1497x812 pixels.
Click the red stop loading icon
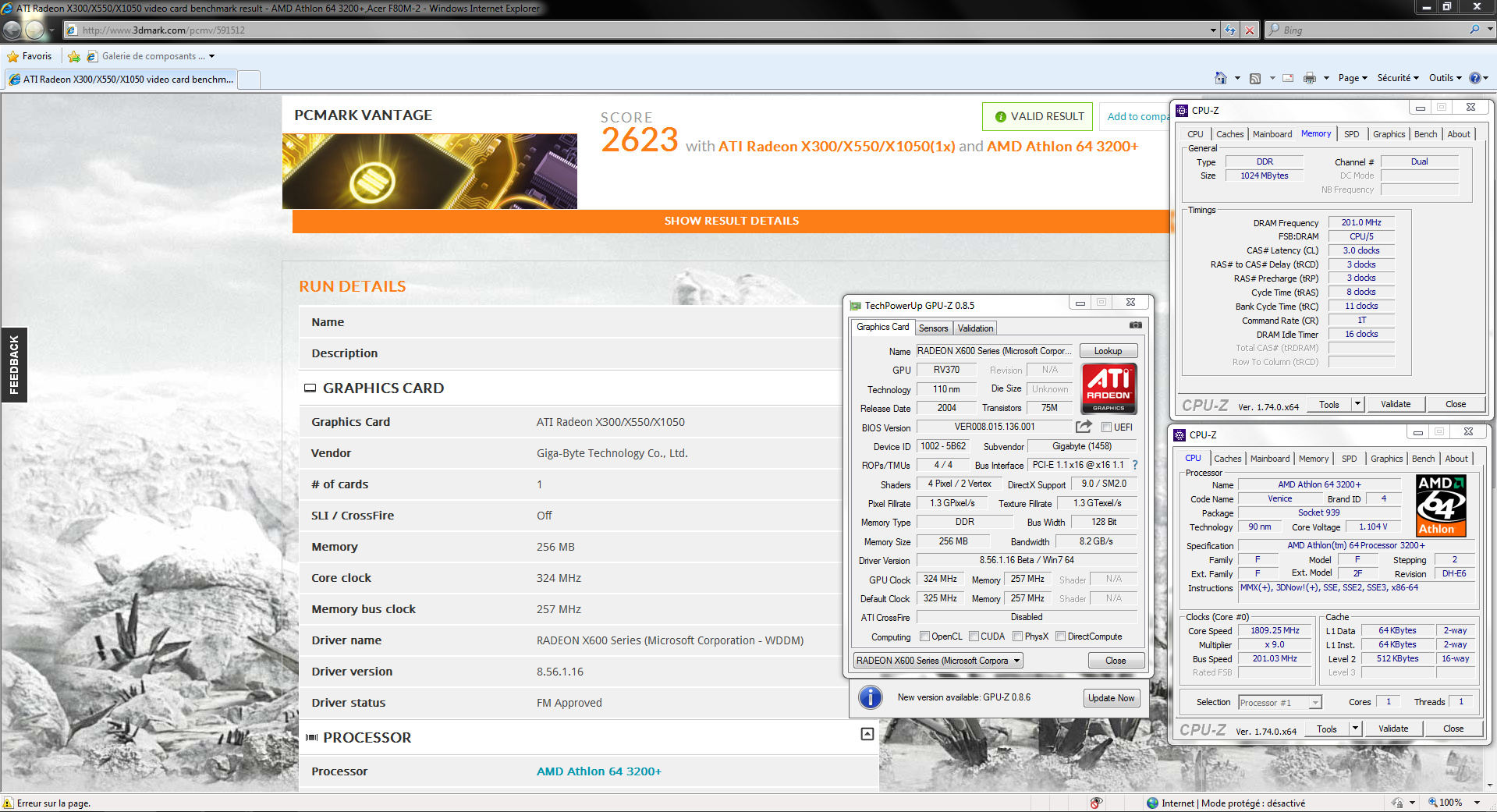pos(1250,30)
